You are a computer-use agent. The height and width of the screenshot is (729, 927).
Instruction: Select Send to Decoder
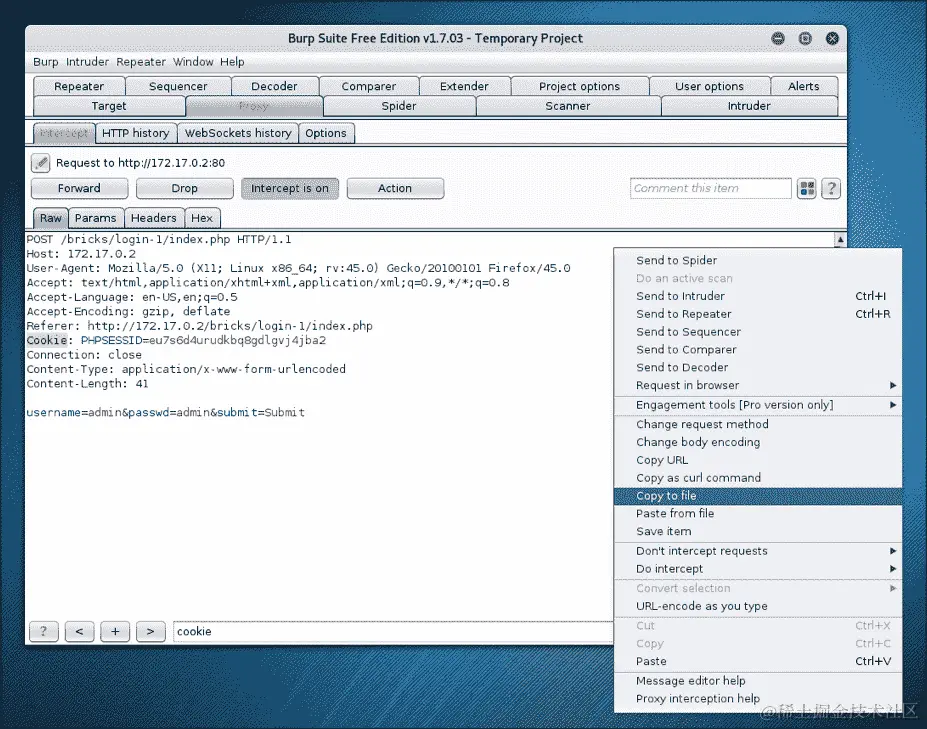[758, 367]
